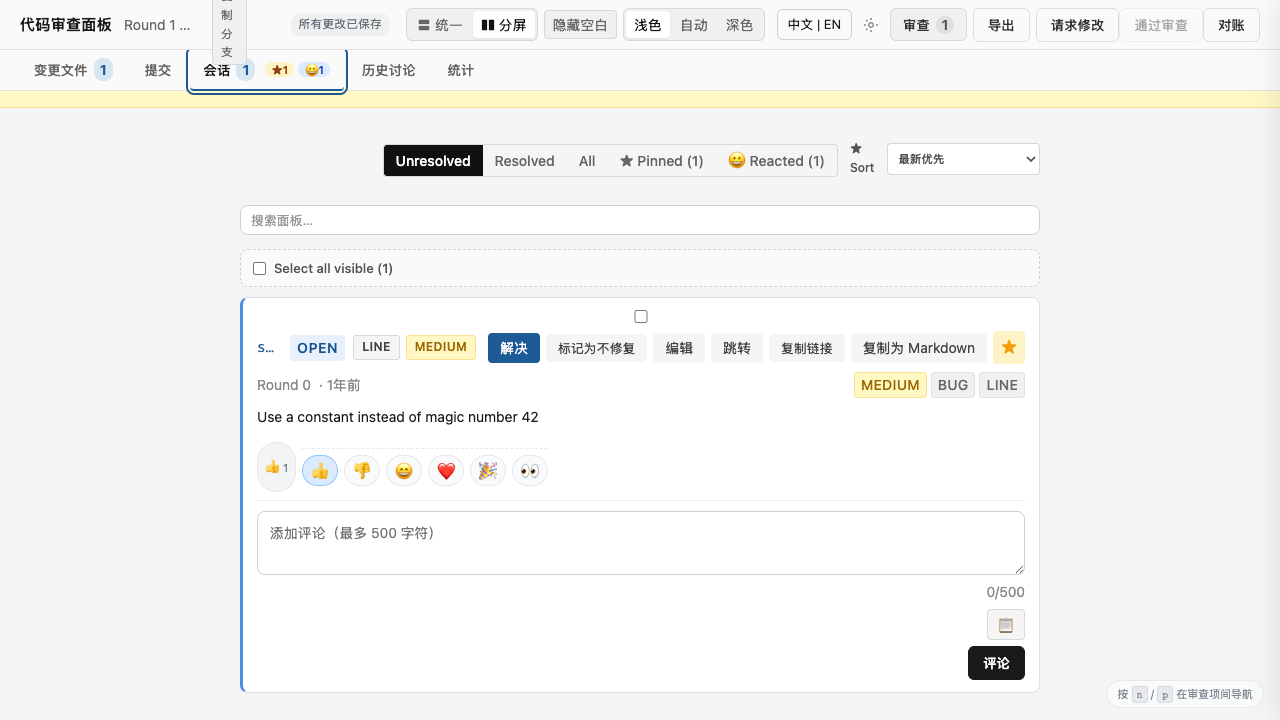Click 跳转 jump button
The height and width of the screenshot is (720, 1280).
coord(737,347)
